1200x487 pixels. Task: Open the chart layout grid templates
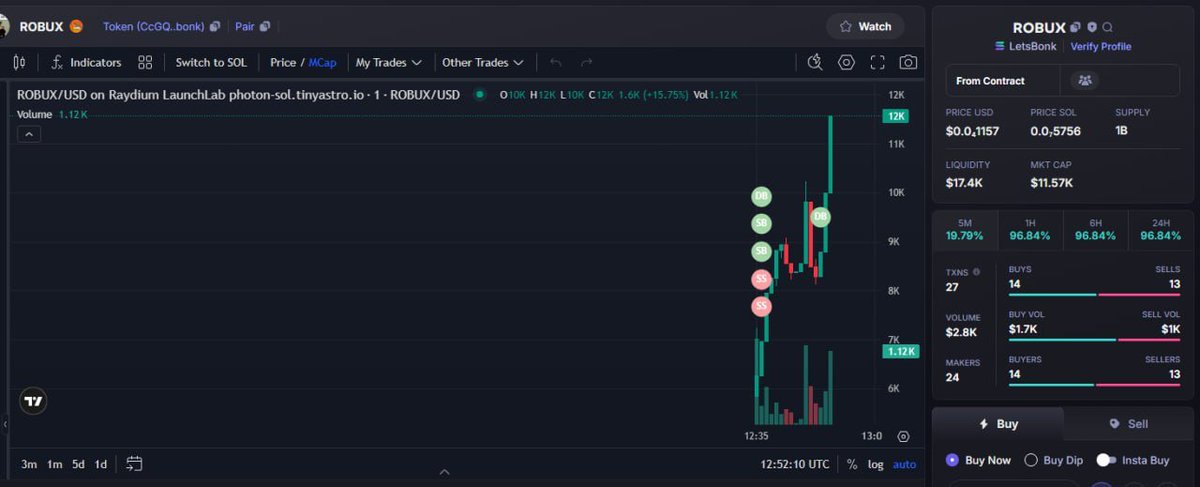click(x=146, y=62)
